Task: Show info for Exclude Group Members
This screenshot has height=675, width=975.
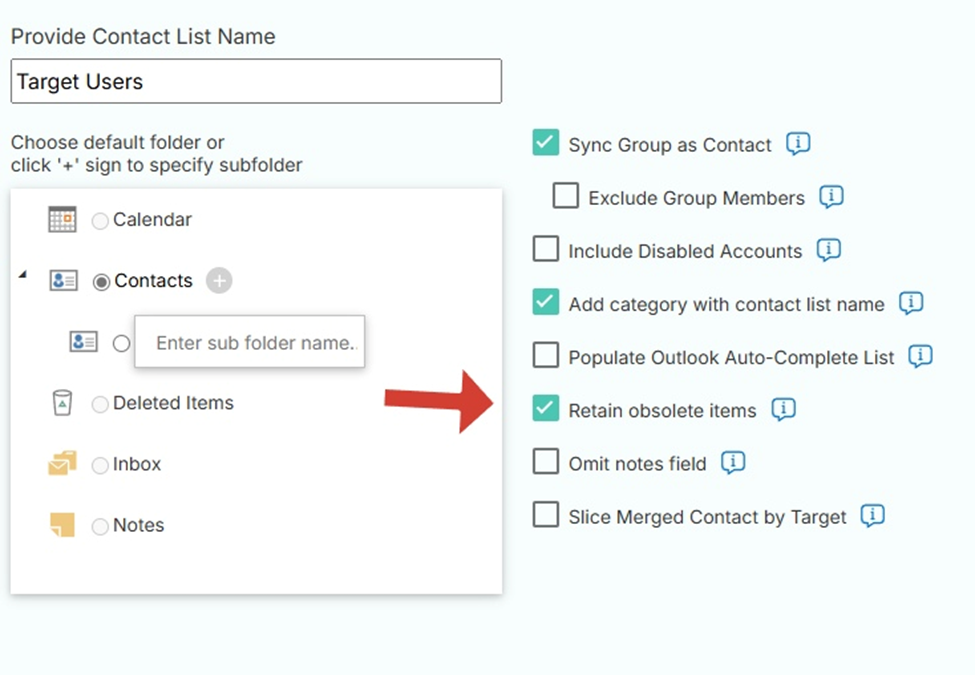Action: tap(831, 197)
